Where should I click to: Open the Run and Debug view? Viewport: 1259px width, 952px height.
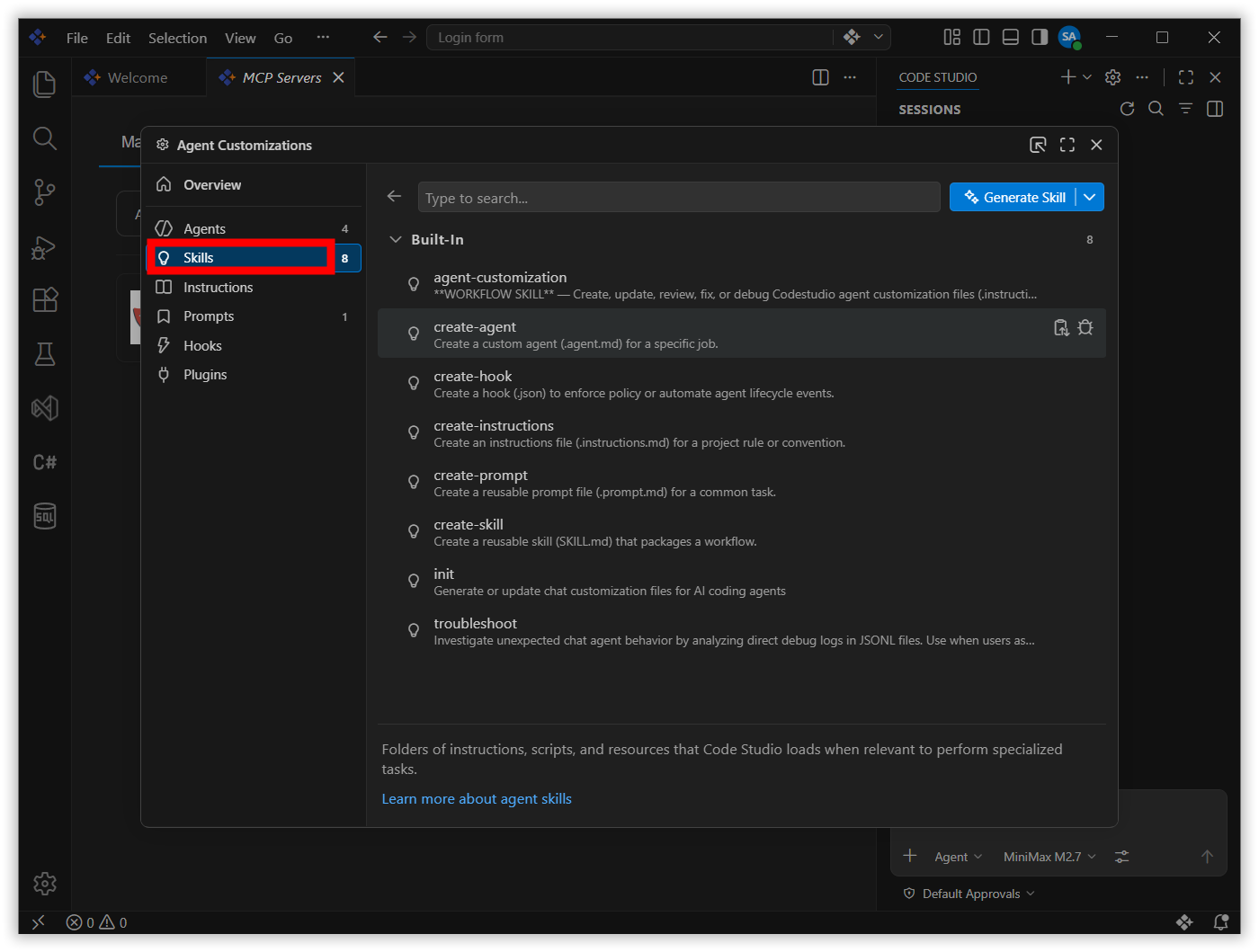[44, 246]
